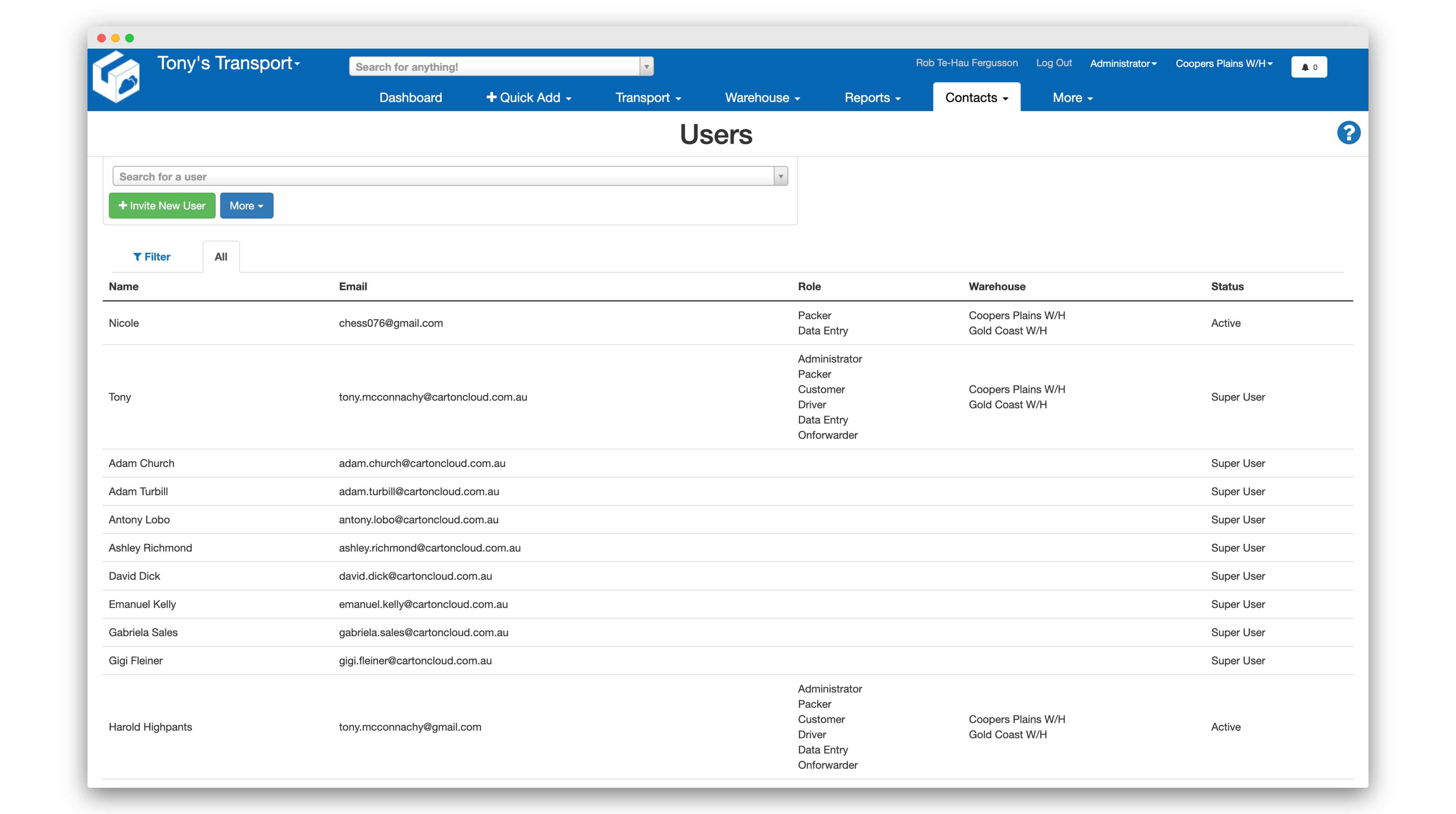This screenshot has width=1456, height=814.
Task: Open the Reports navigation menu
Action: point(872,98)
